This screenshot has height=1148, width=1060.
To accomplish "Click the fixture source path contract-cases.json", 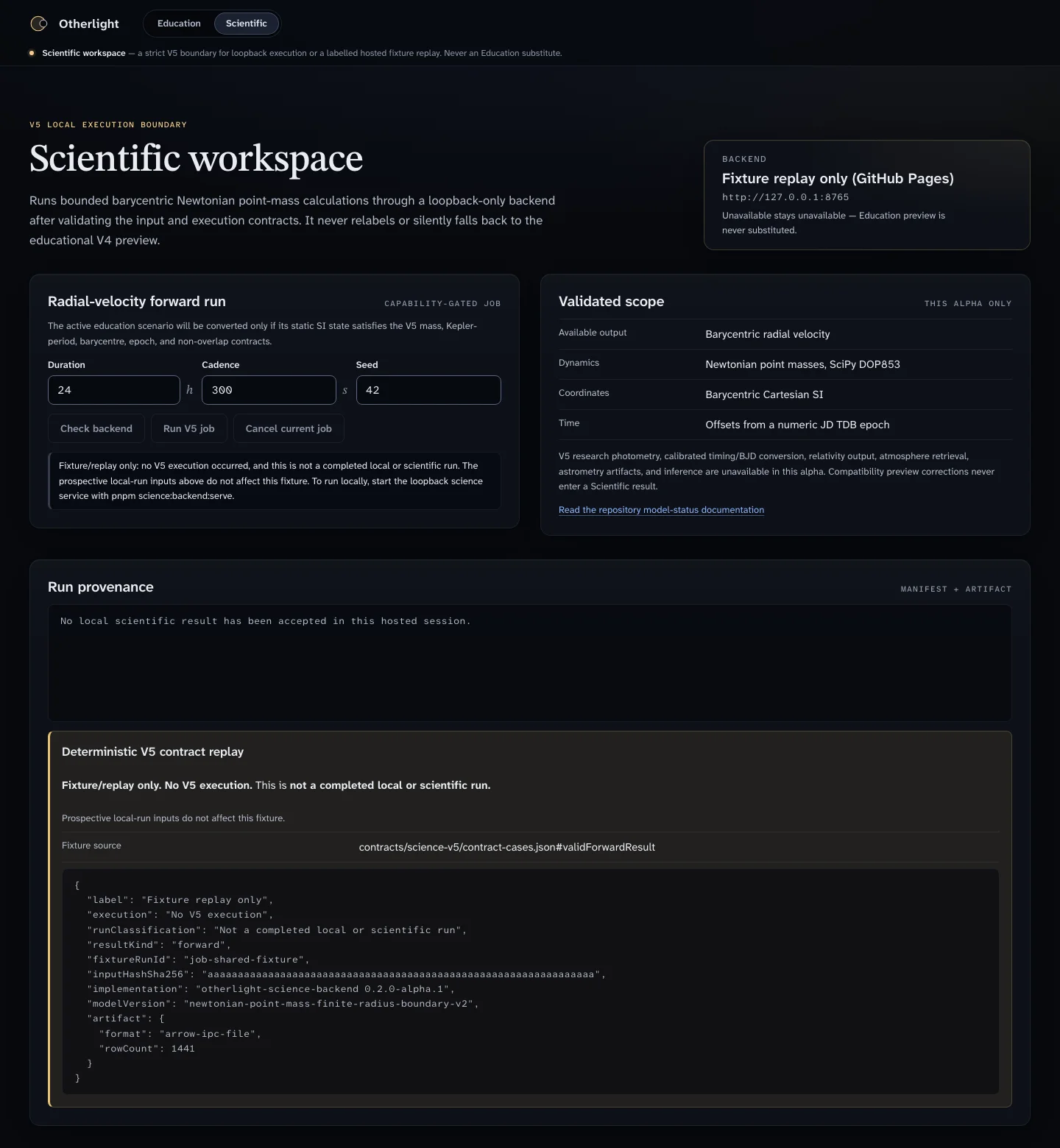I will click(507, 847).
